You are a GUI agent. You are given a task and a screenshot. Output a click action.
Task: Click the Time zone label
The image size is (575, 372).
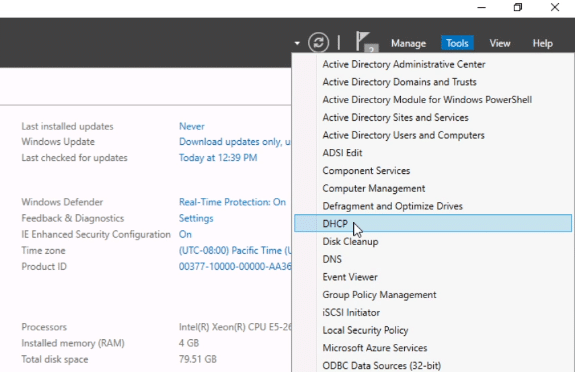[x=43, y=251]
